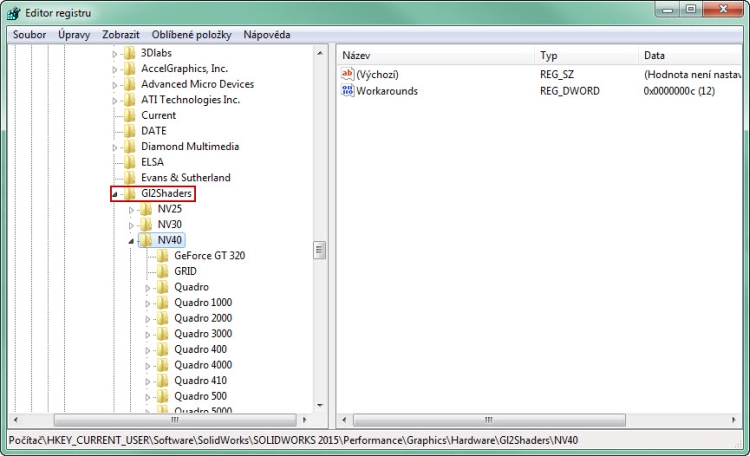The height and width of the screenshot is (456, 750).
Task: Click the Quadro 1000 folder icon
Action: [163, 302]
